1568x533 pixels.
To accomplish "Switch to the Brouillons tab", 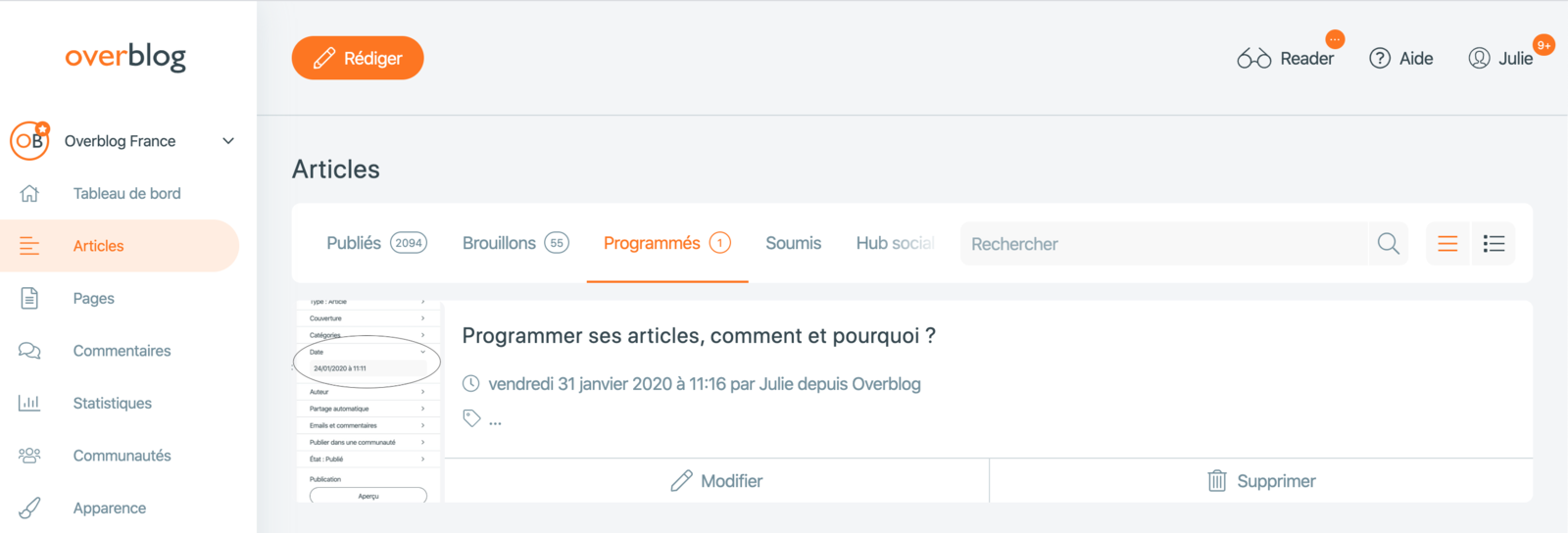I will click(515, 243).
